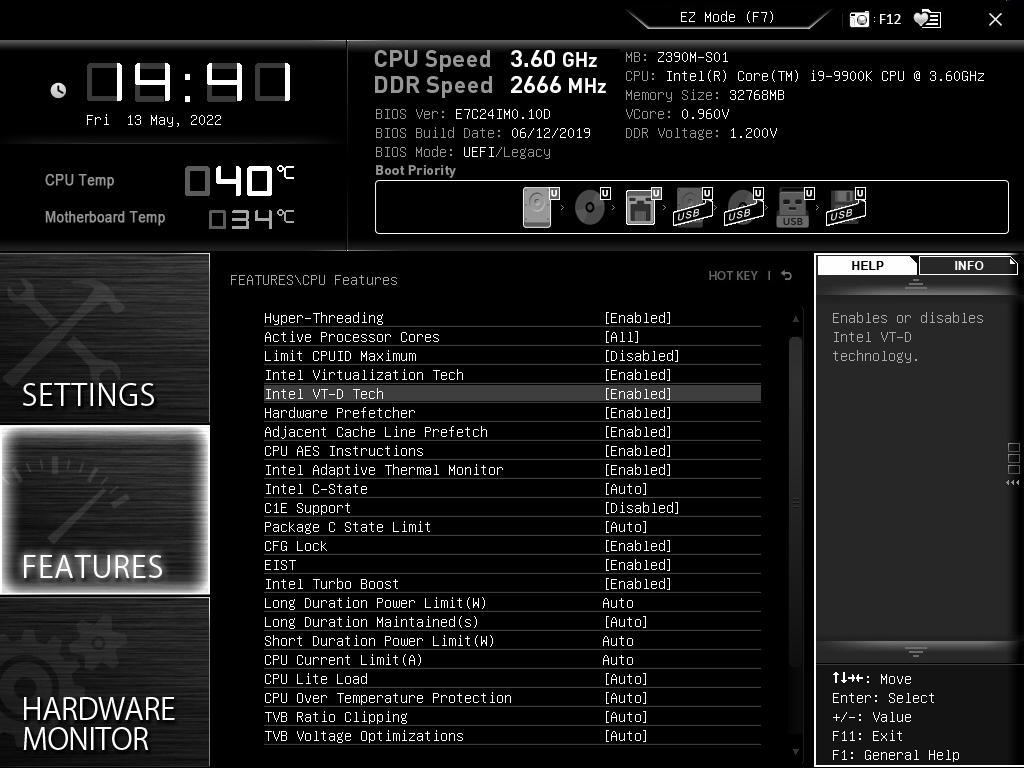Click the 14:40 digital clock display
1024x768 pixels.
click(x=189, y=82)
